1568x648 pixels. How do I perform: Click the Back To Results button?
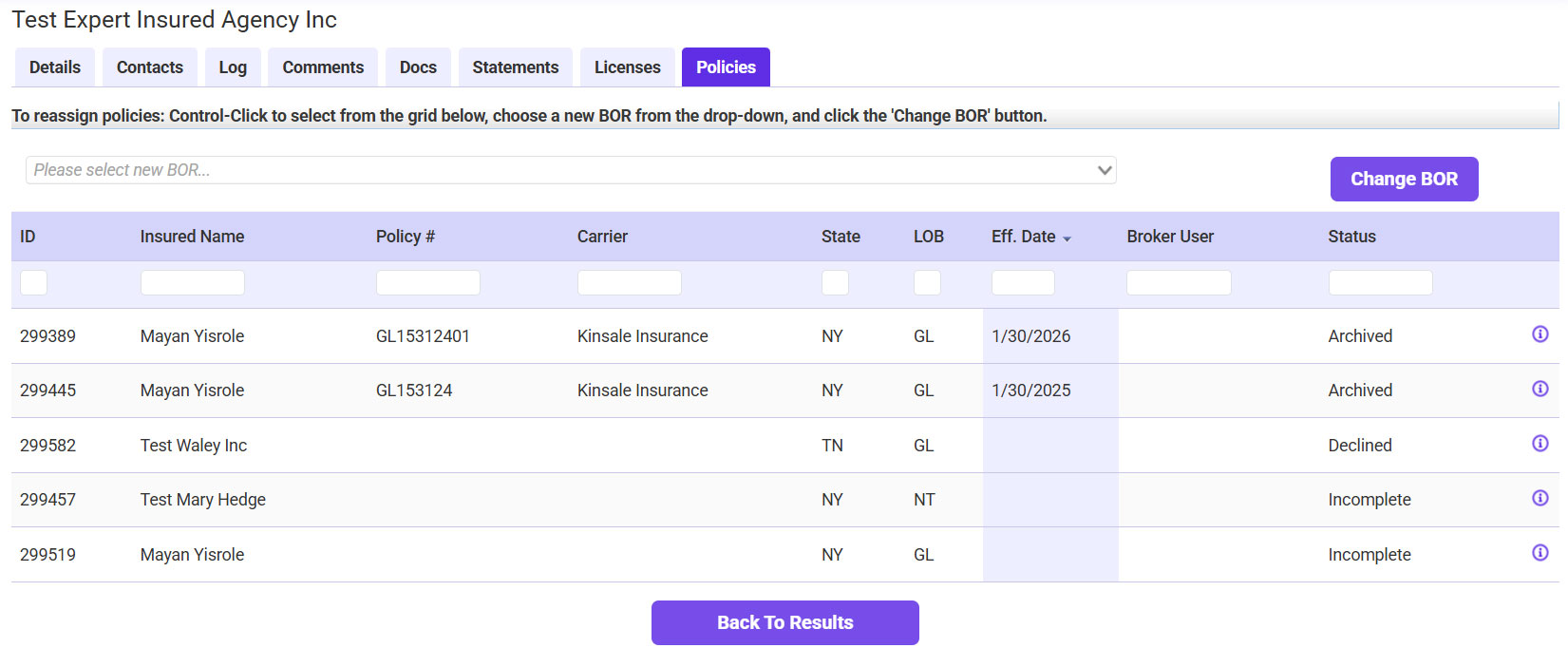click(784, 622)
